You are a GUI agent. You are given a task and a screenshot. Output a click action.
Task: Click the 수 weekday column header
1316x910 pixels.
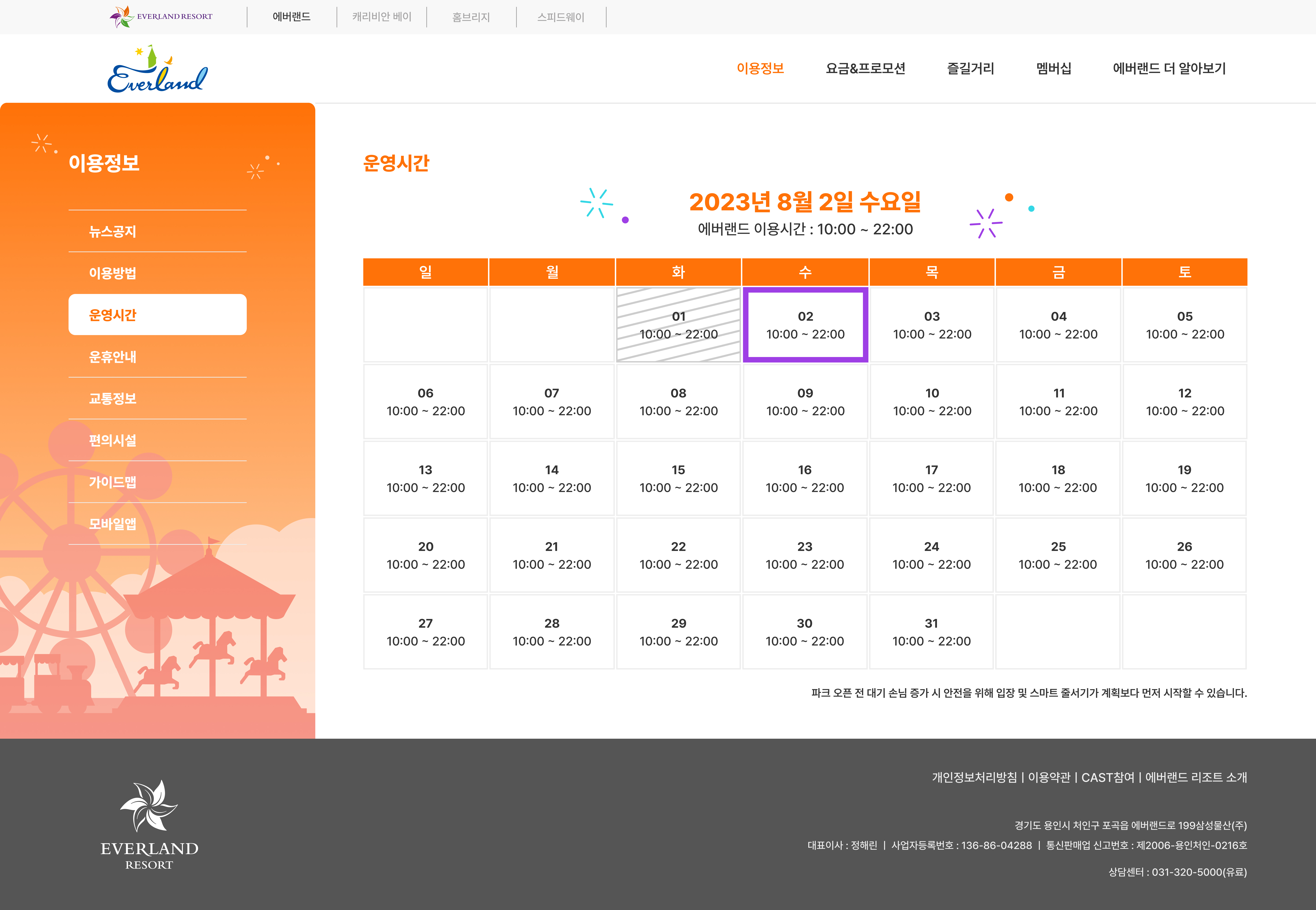805,272
